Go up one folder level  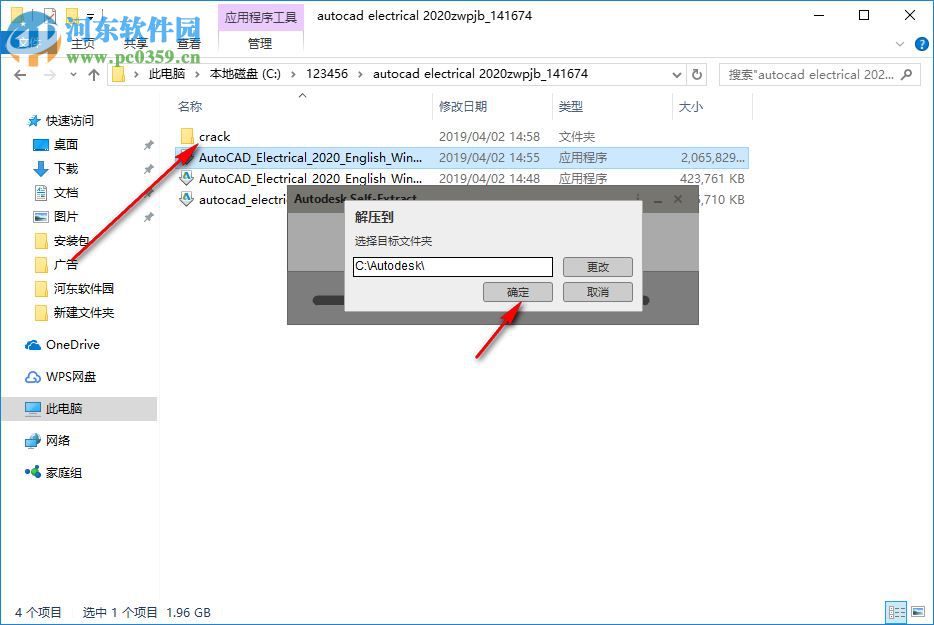[x=93, y=74]
